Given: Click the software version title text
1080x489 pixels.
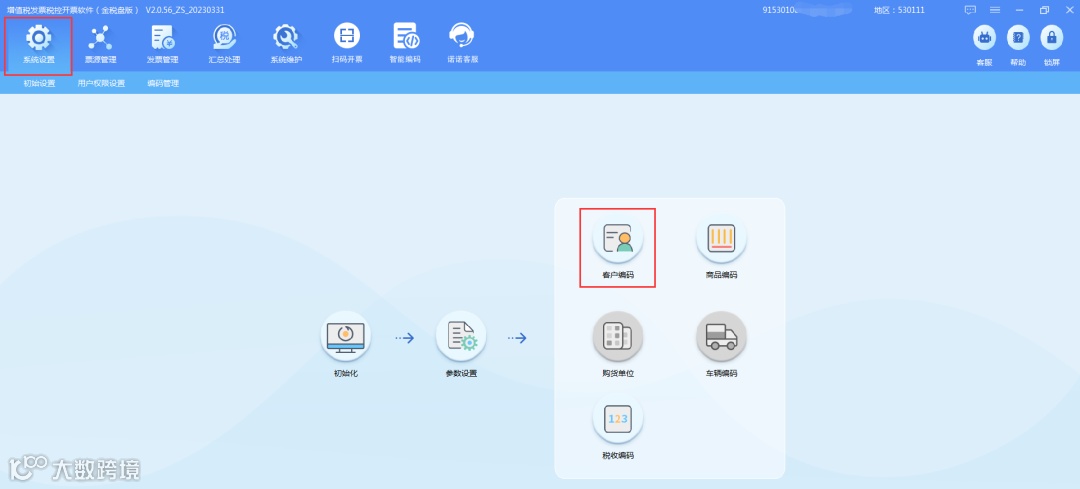Looking at the screenshot, I should [x=116, y=10].
